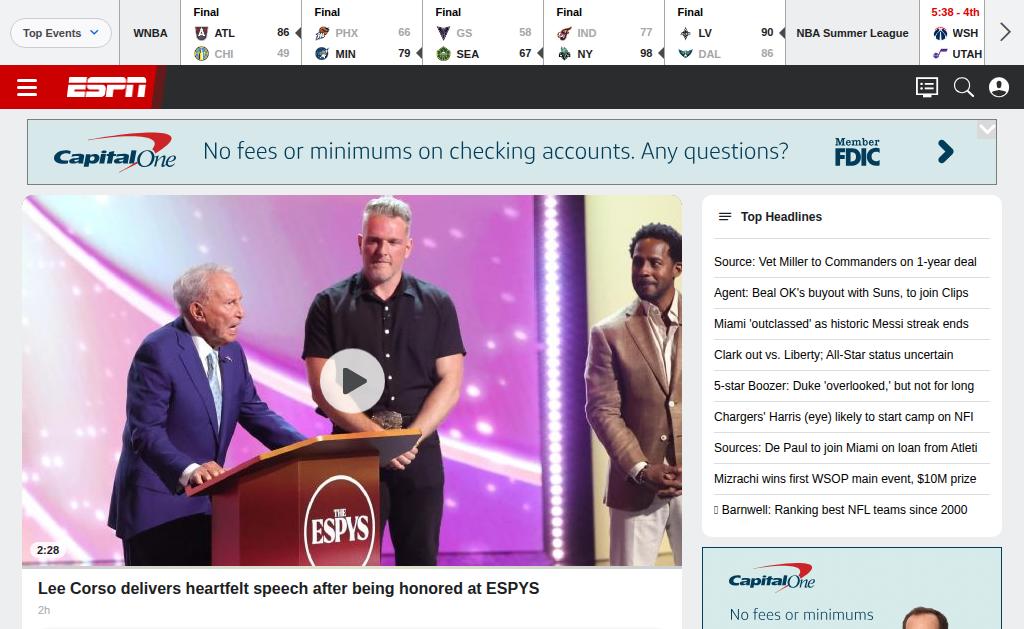The height and width of the screenshot is (629, 1024).
Task: Click the Utah Jazz team logo
Action: [940, 54]
